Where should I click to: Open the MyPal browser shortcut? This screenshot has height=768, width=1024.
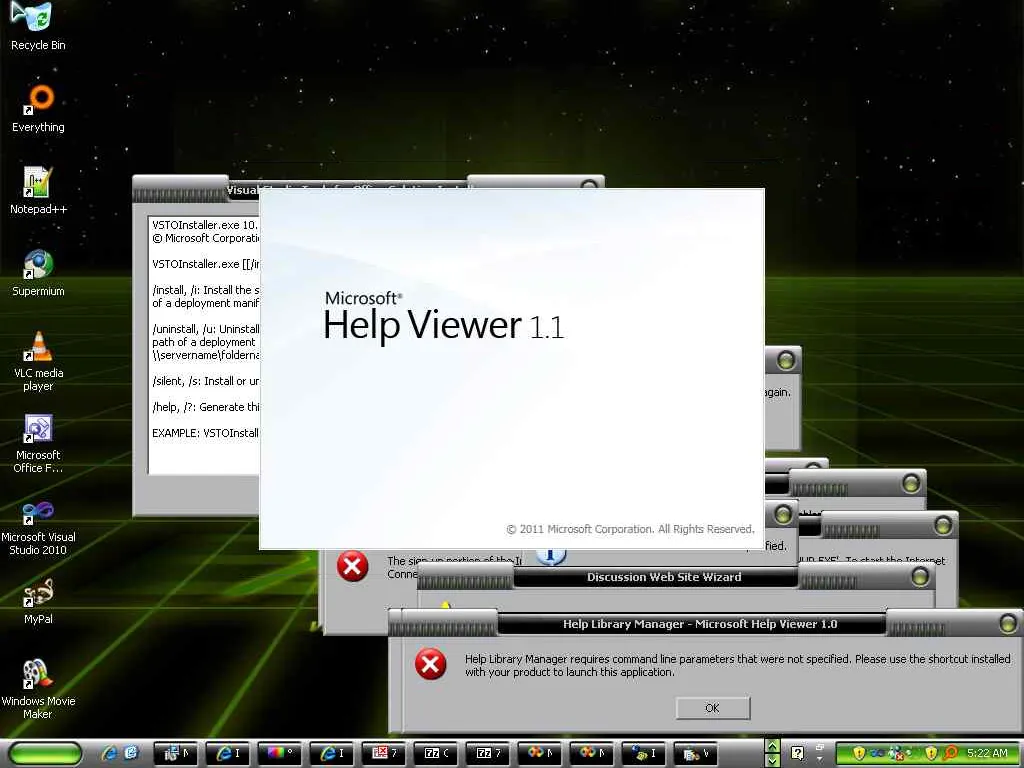[38, 601]
